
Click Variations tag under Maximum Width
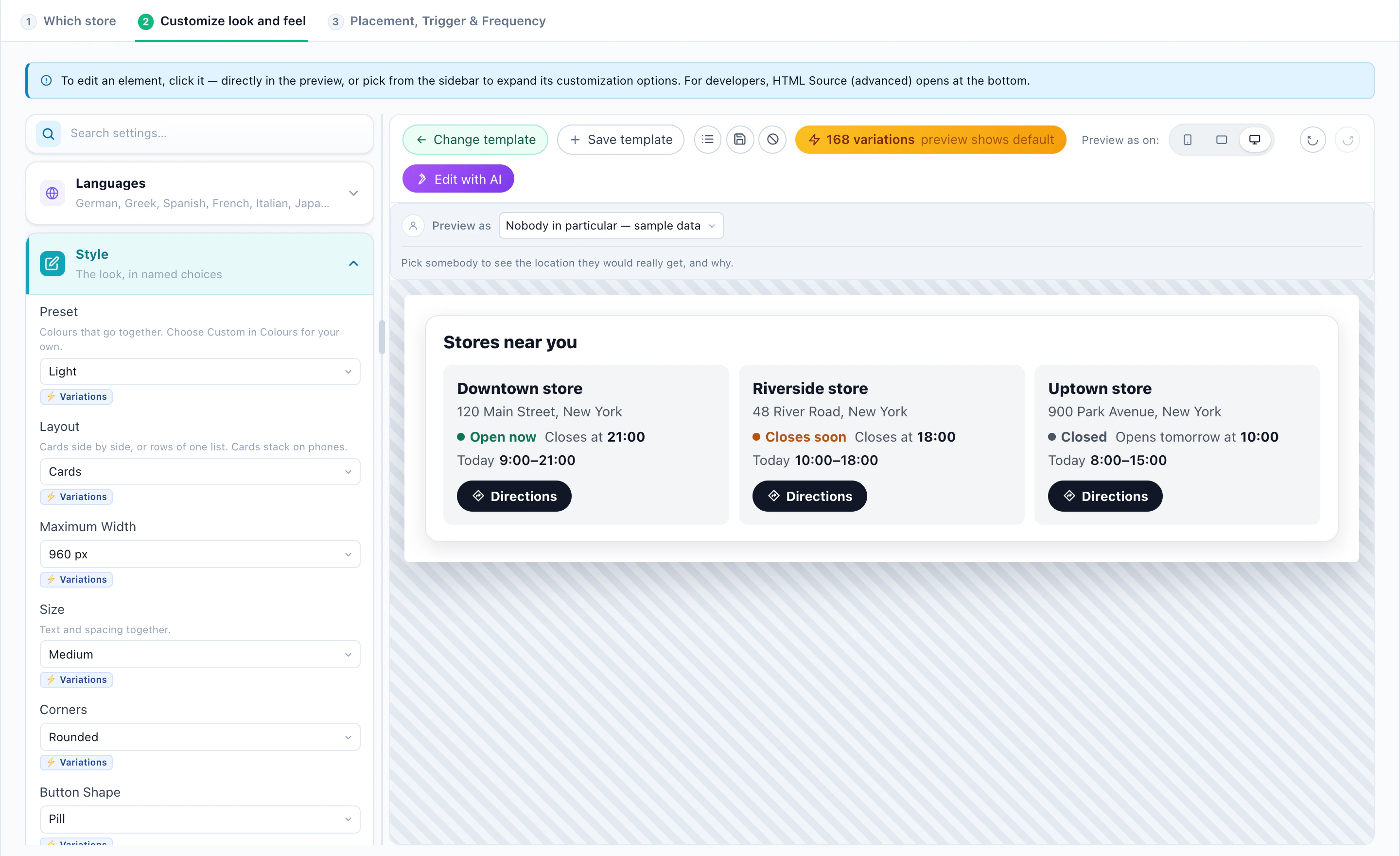(x=76, y=579)
